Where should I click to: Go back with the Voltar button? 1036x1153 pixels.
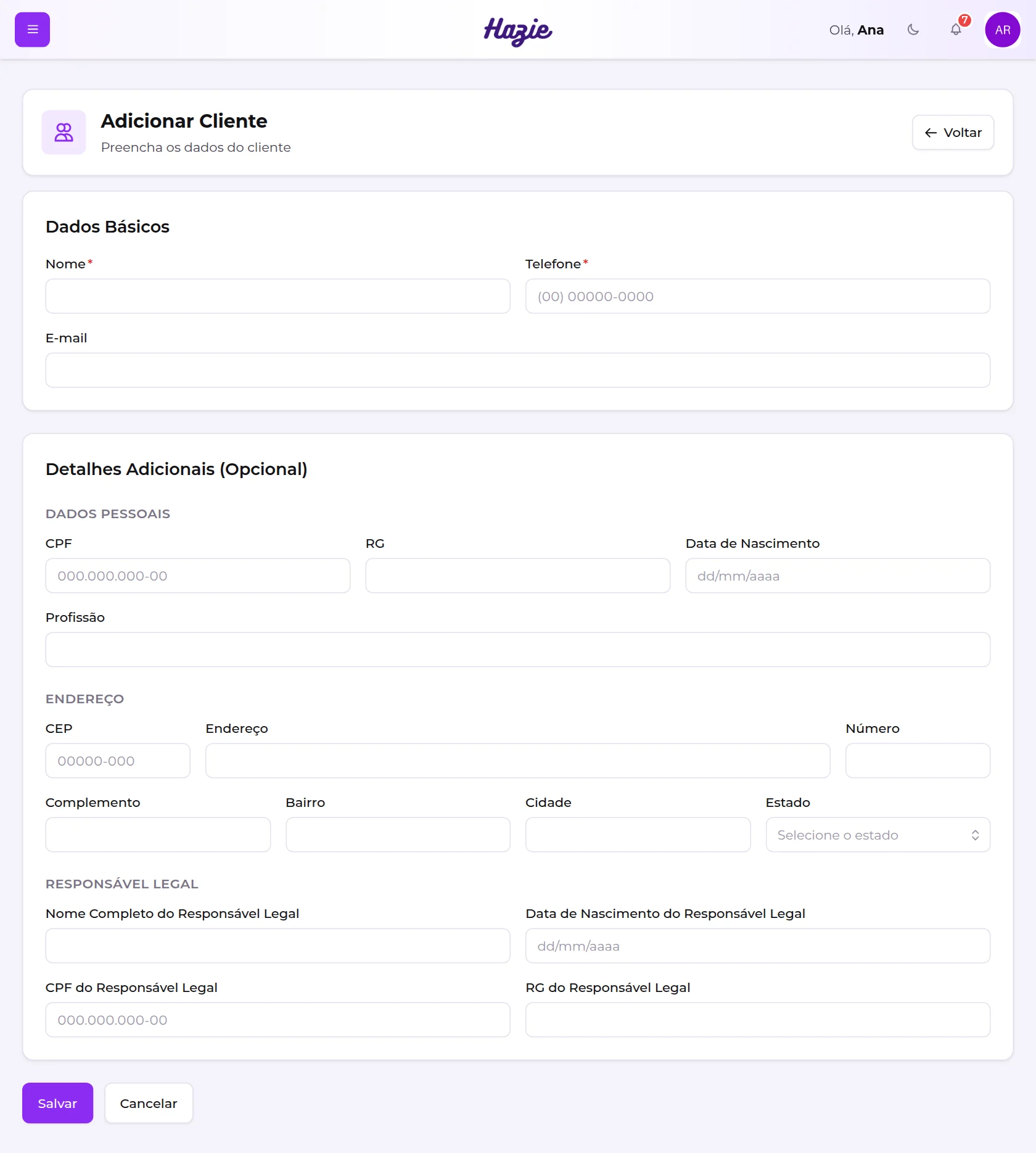[x=953, y=133]
